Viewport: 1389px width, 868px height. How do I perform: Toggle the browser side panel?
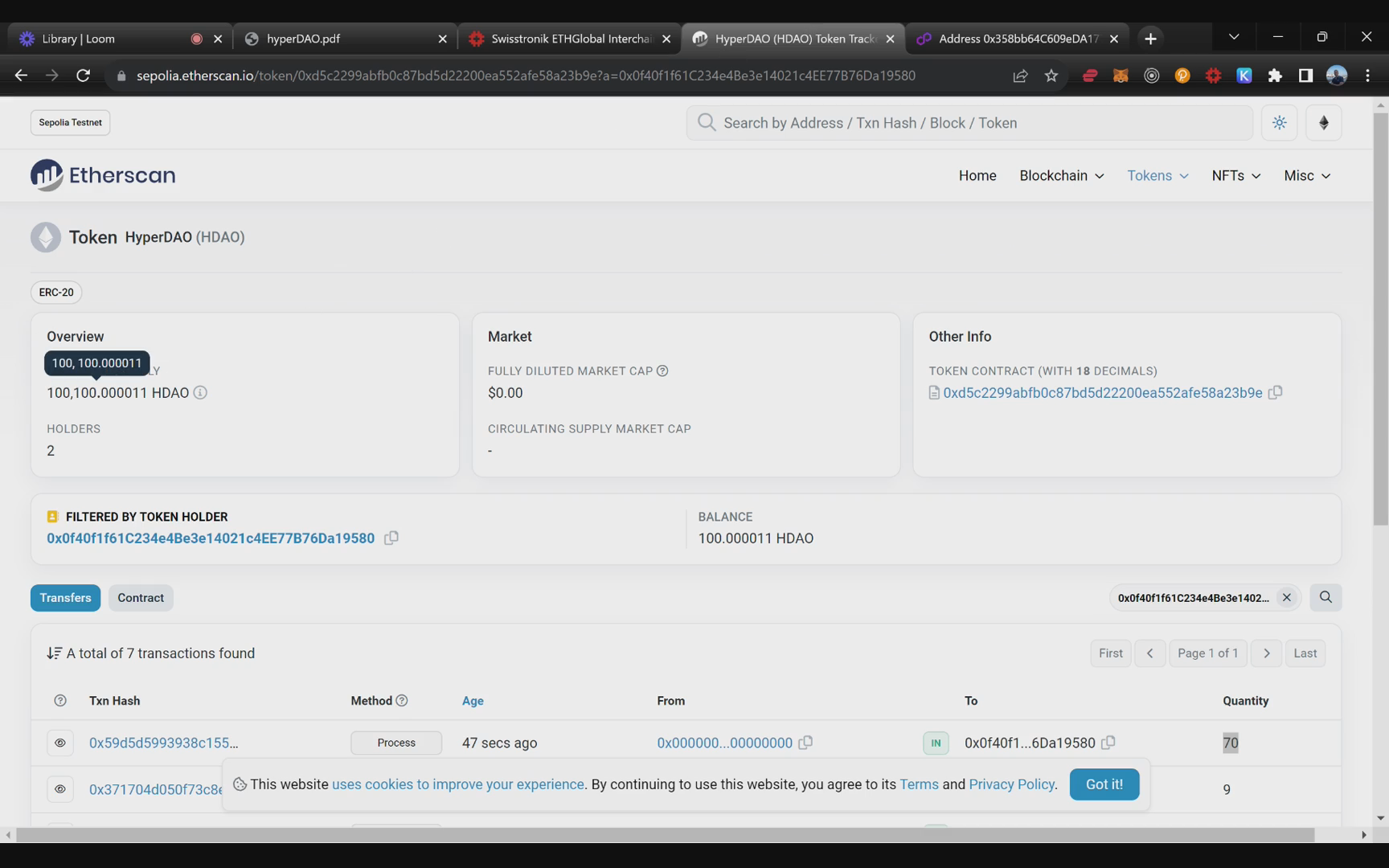coord(1305,76)
